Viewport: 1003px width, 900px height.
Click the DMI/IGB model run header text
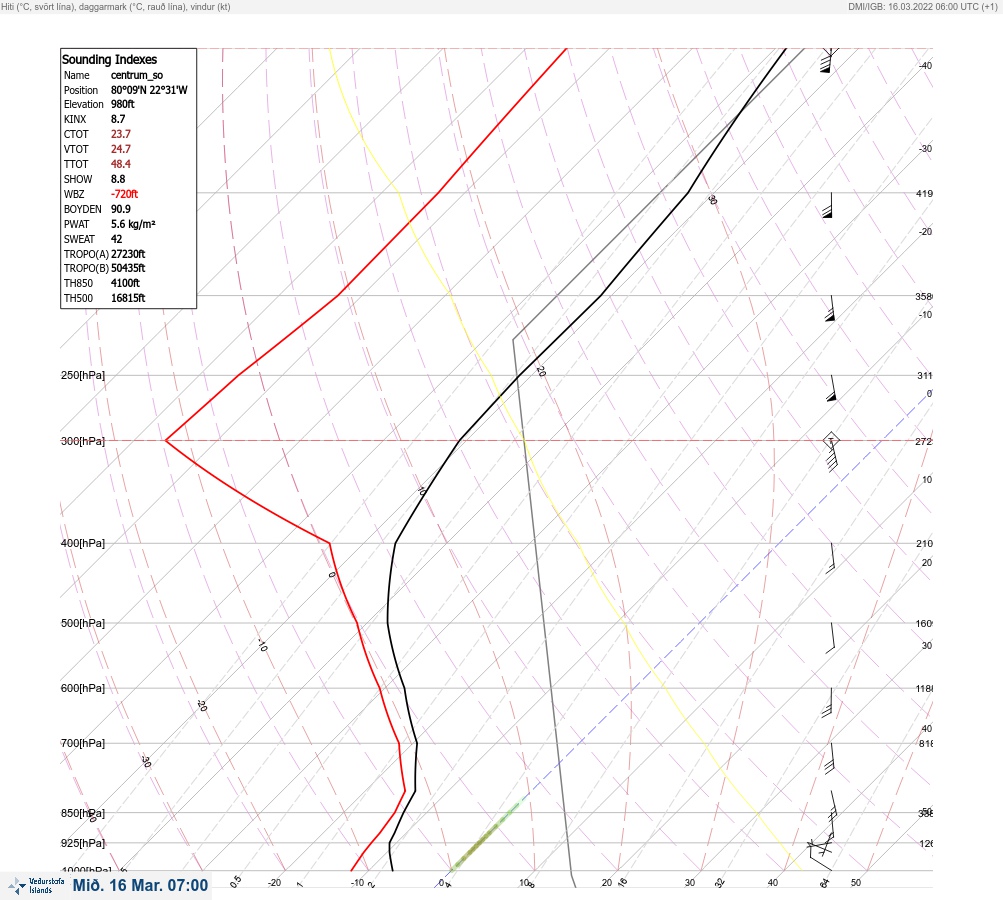[922, 6]
